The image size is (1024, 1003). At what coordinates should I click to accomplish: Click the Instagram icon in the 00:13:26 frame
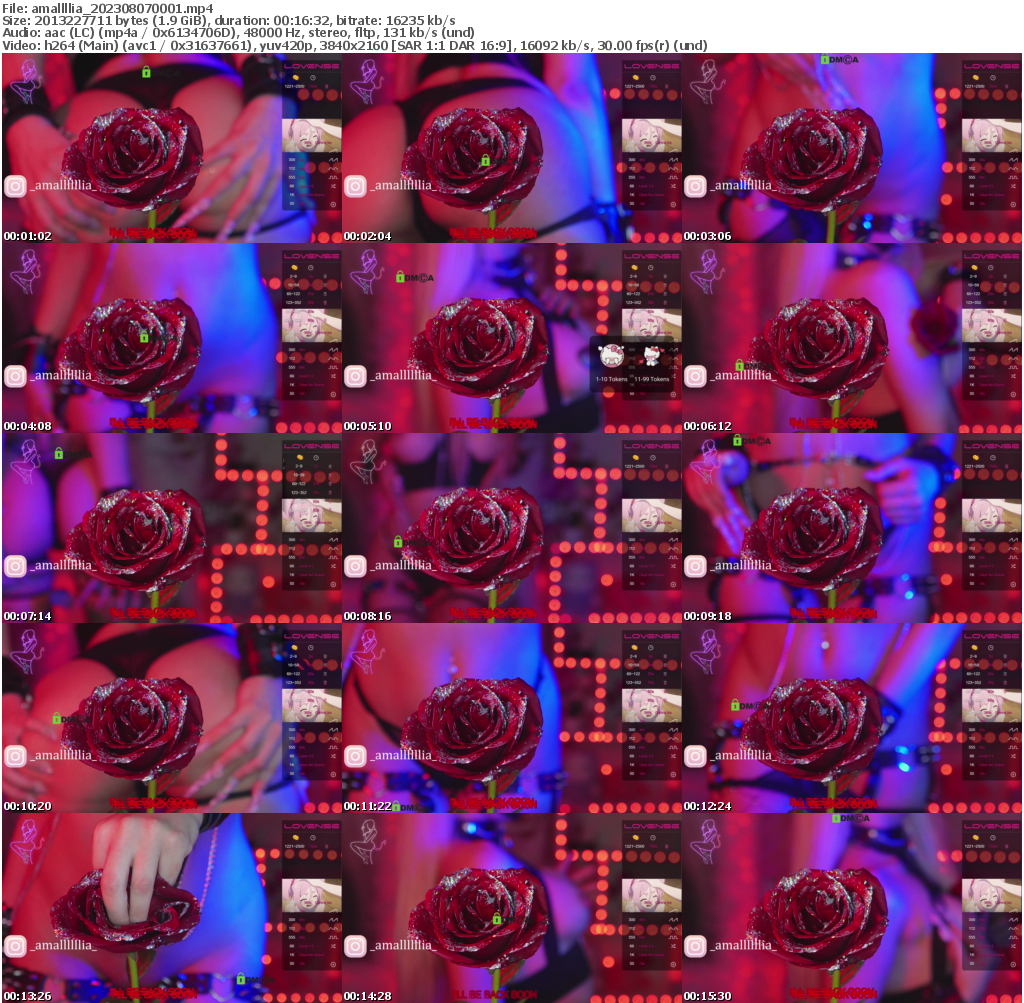tap(15, 946)
